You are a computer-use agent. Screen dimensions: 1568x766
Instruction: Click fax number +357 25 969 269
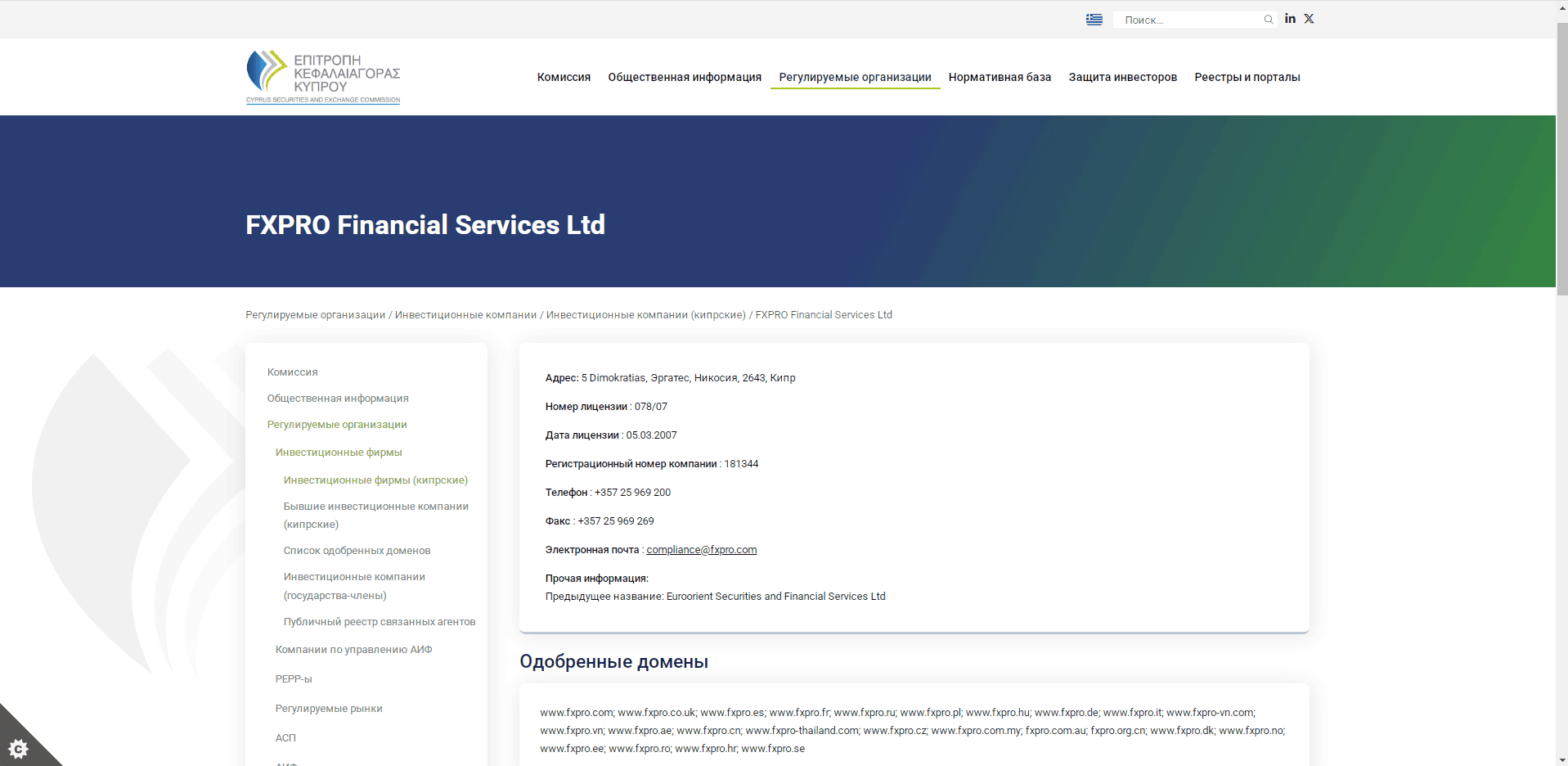(616, 521)
